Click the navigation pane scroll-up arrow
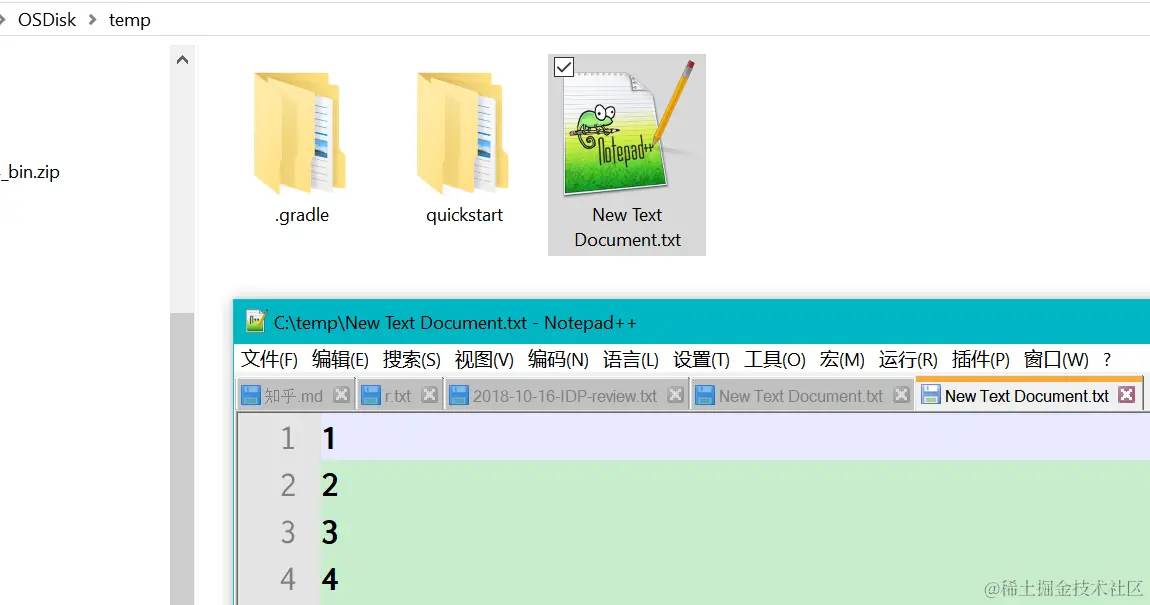The width and height of the screenshot is (1150, 605). (183, 60)
